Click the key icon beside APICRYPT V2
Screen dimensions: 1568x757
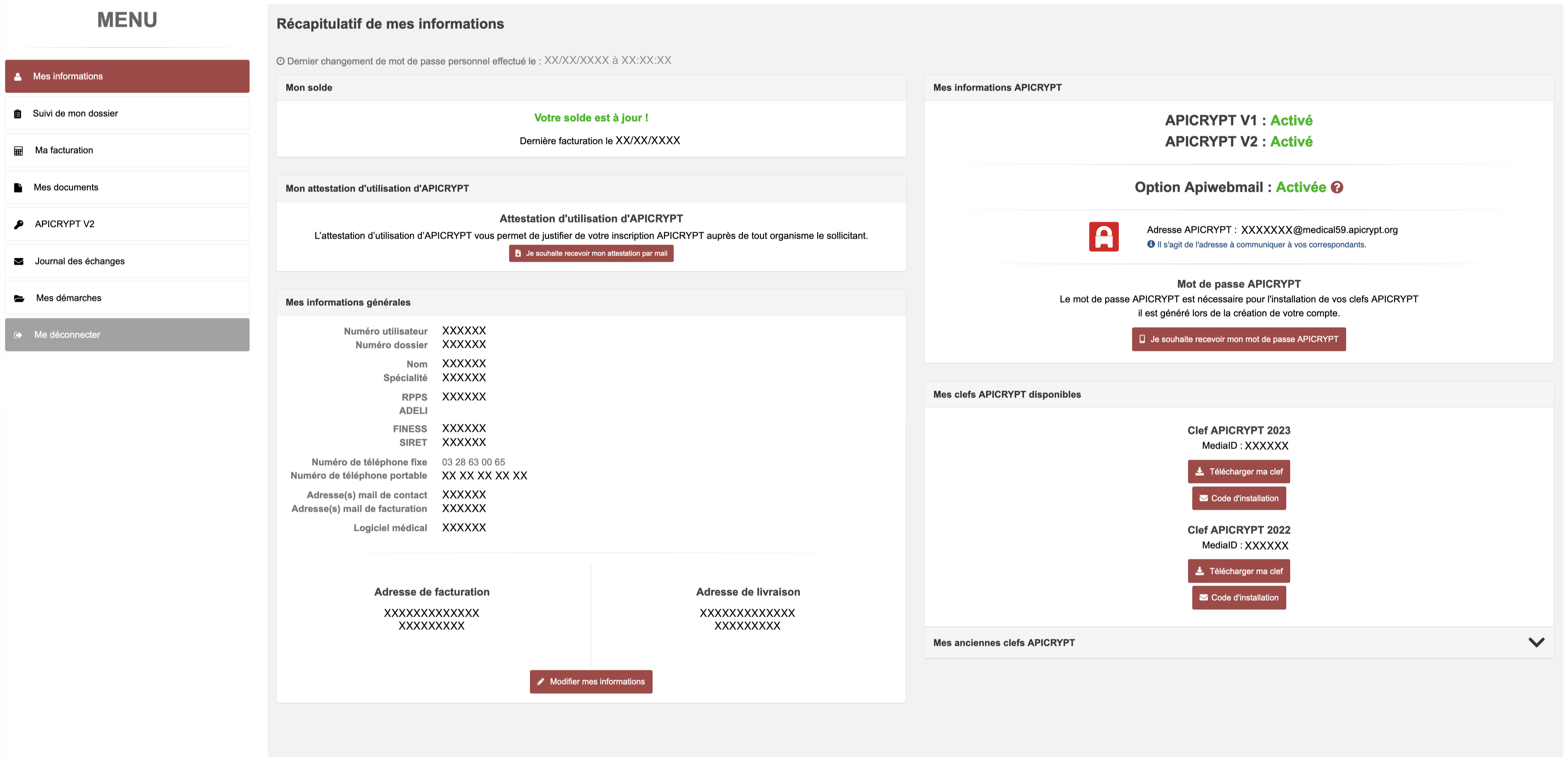click(18, 224)
